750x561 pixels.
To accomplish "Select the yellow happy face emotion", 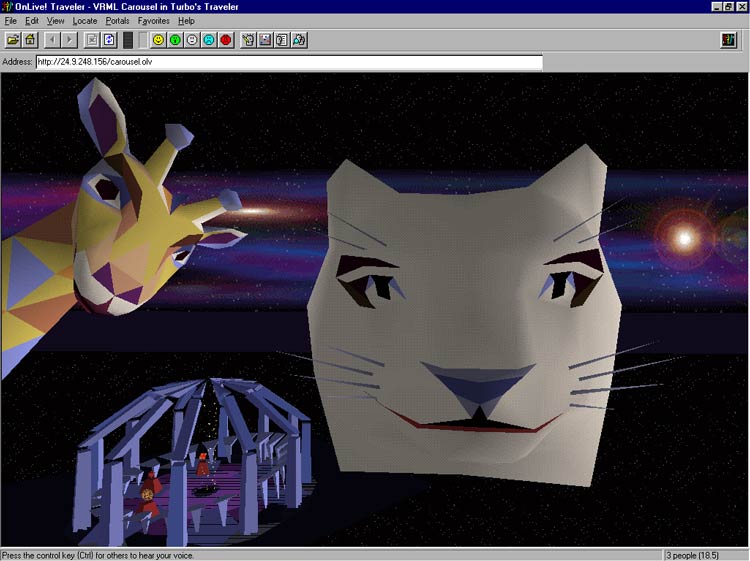I will click(158, 40).
